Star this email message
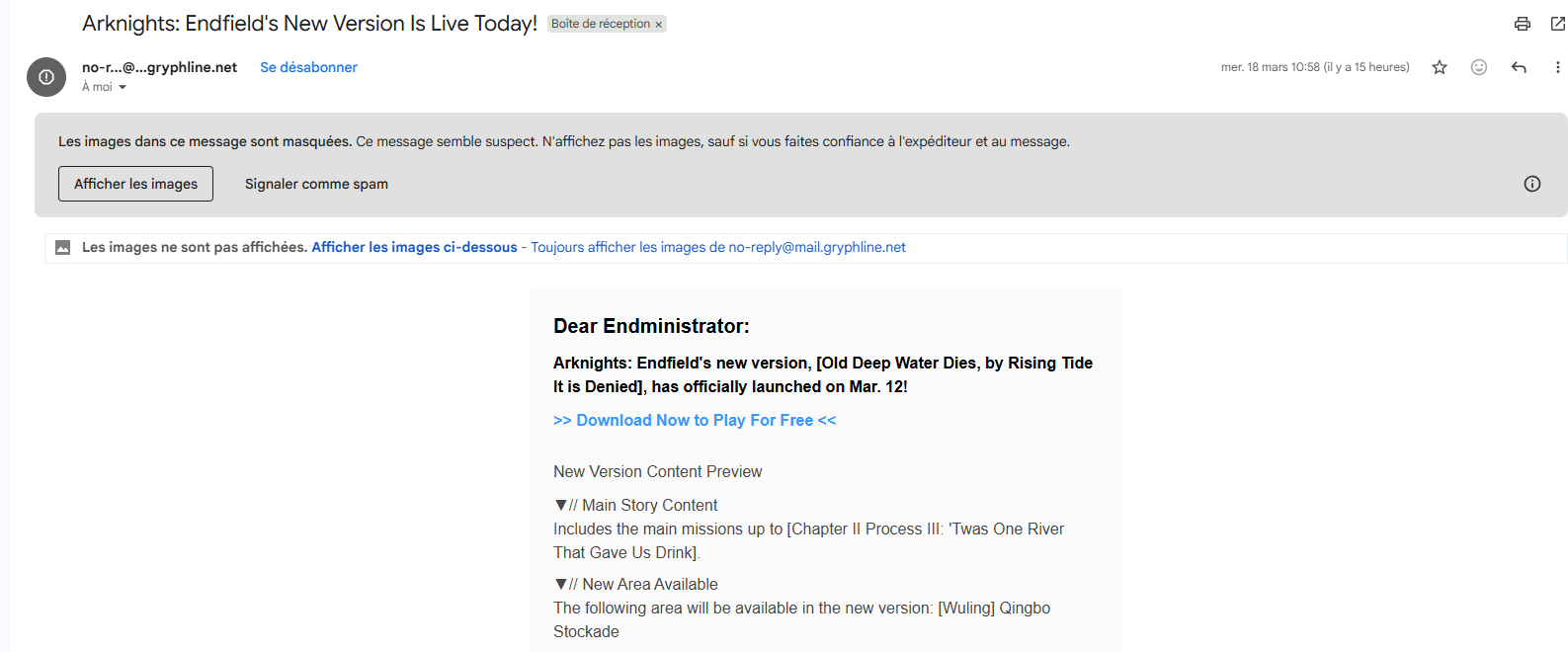 pyautogui.click(x=1440, y=67)
